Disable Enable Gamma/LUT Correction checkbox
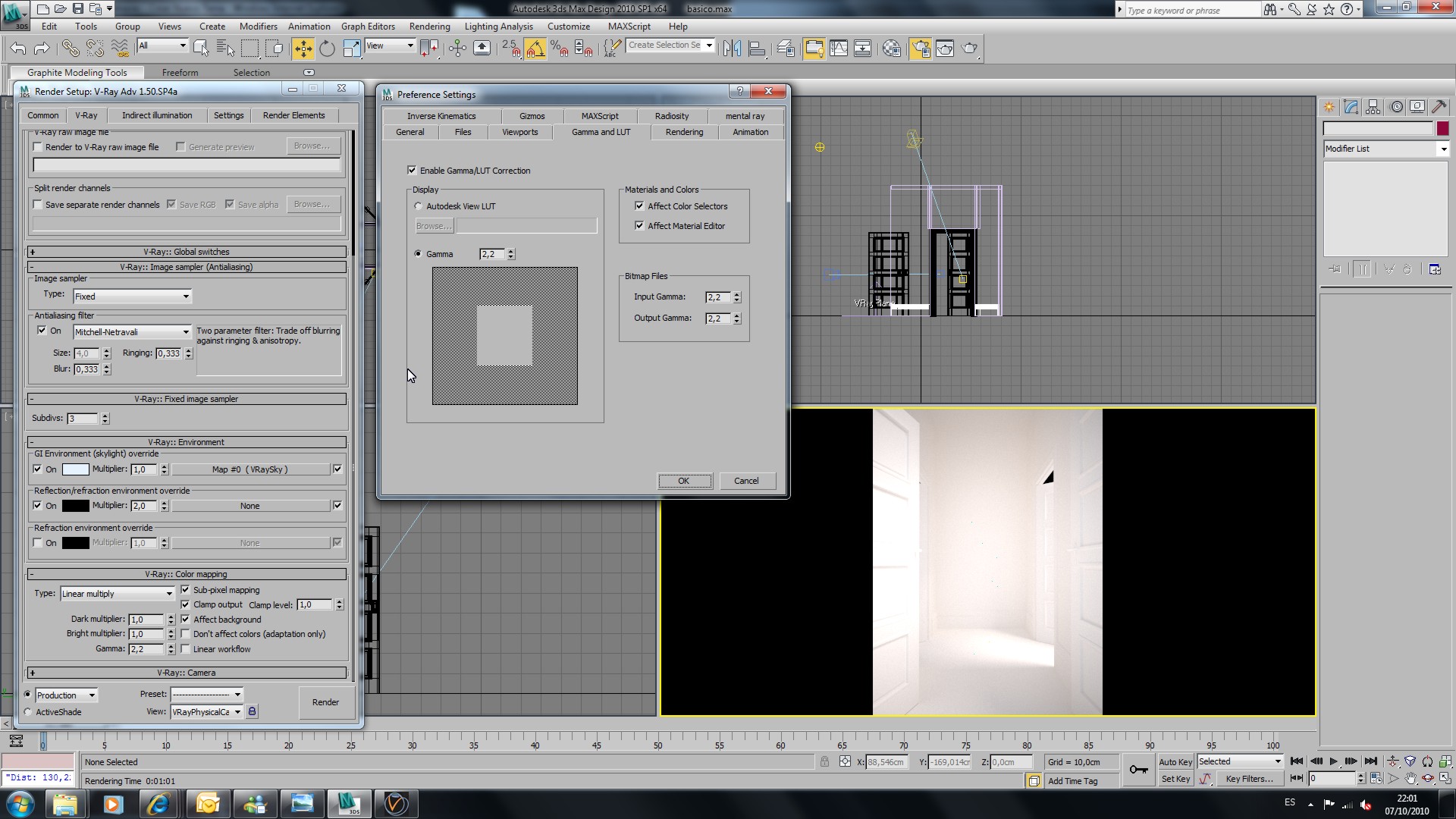 [412, 170]
